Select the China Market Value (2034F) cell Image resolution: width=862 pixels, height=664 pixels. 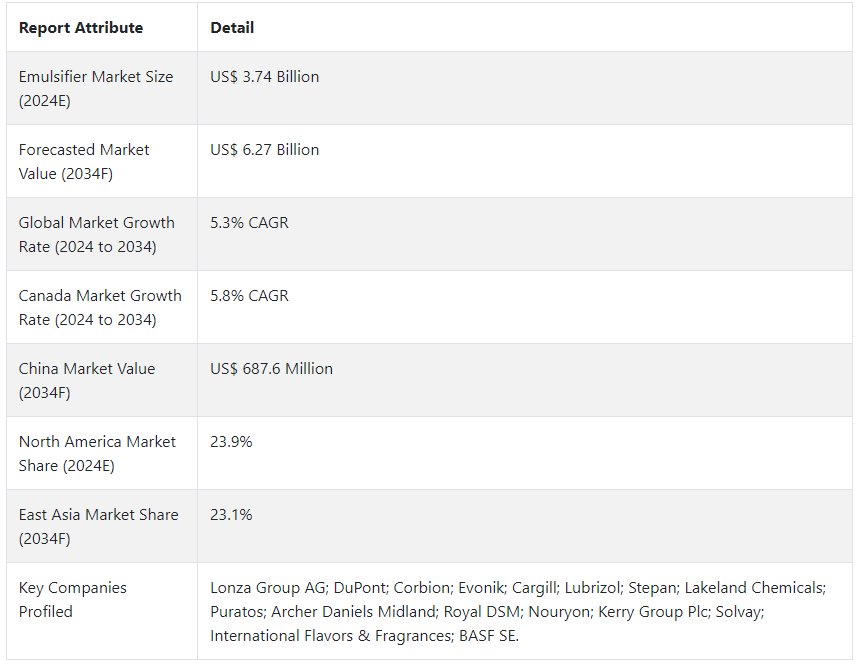[102, 381]
